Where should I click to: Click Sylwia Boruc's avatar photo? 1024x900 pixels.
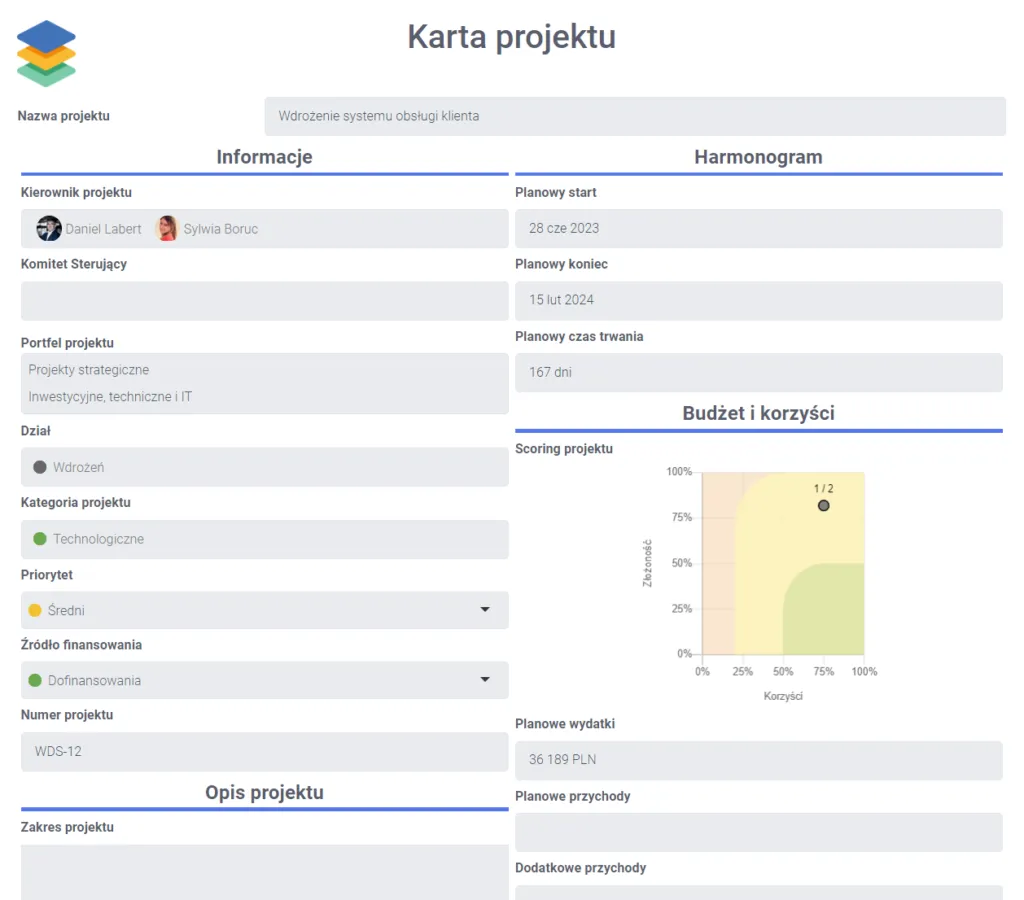pyautogui.click(x=166, y=228)
